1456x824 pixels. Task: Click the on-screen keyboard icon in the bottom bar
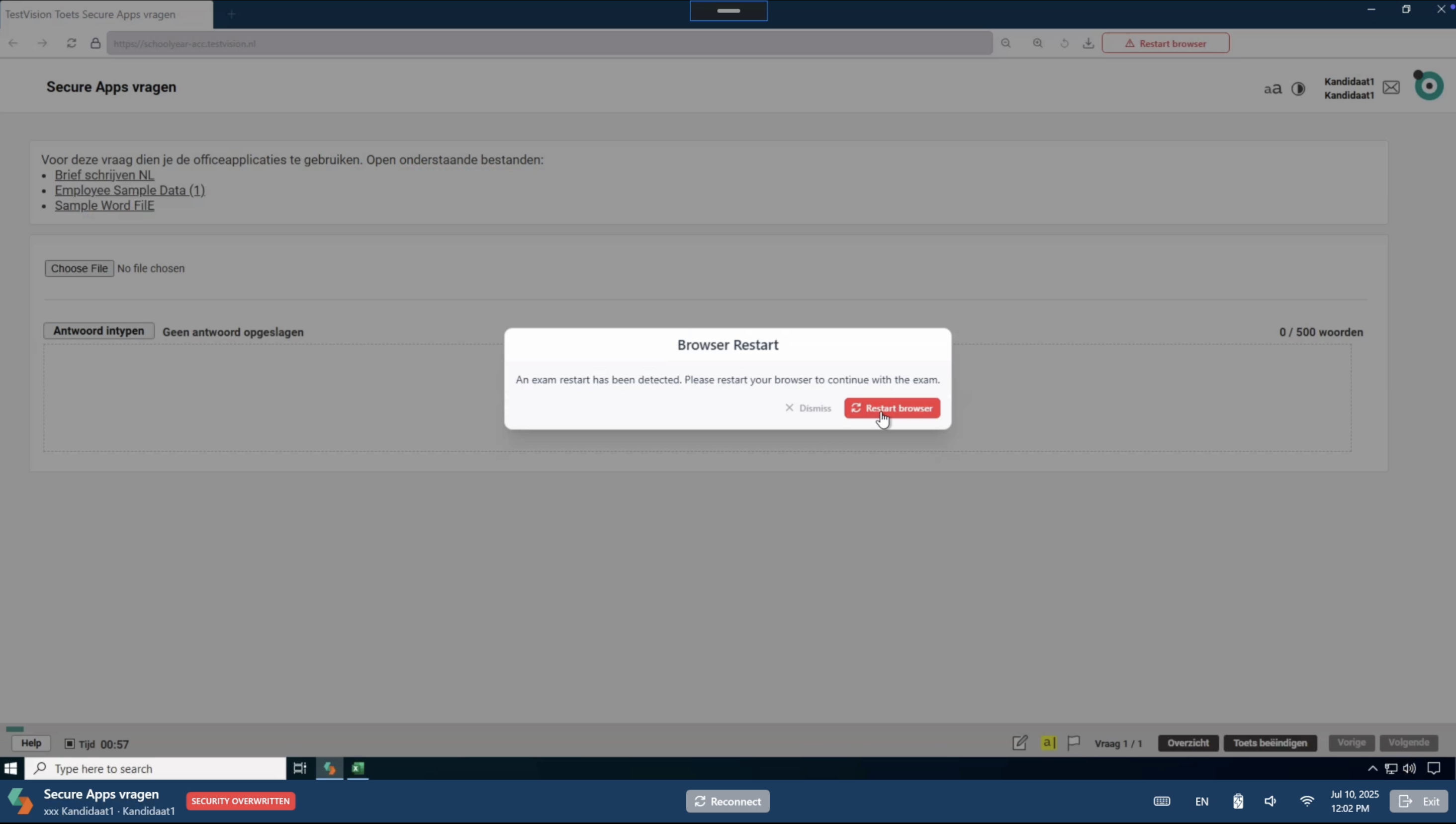[x=1162, y=801]
